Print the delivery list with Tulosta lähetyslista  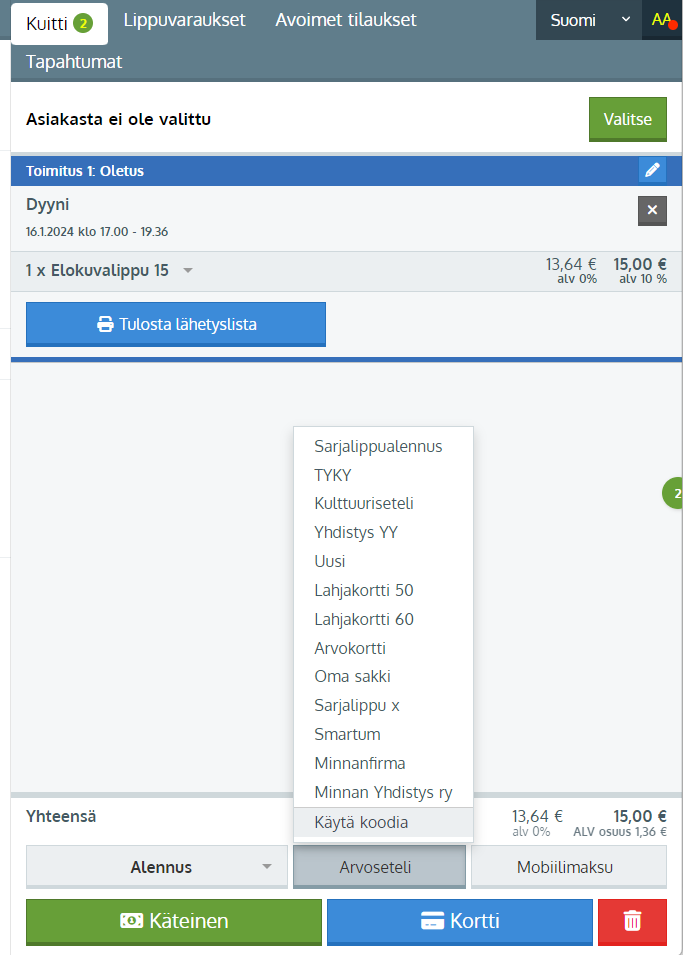click(176, 324)
